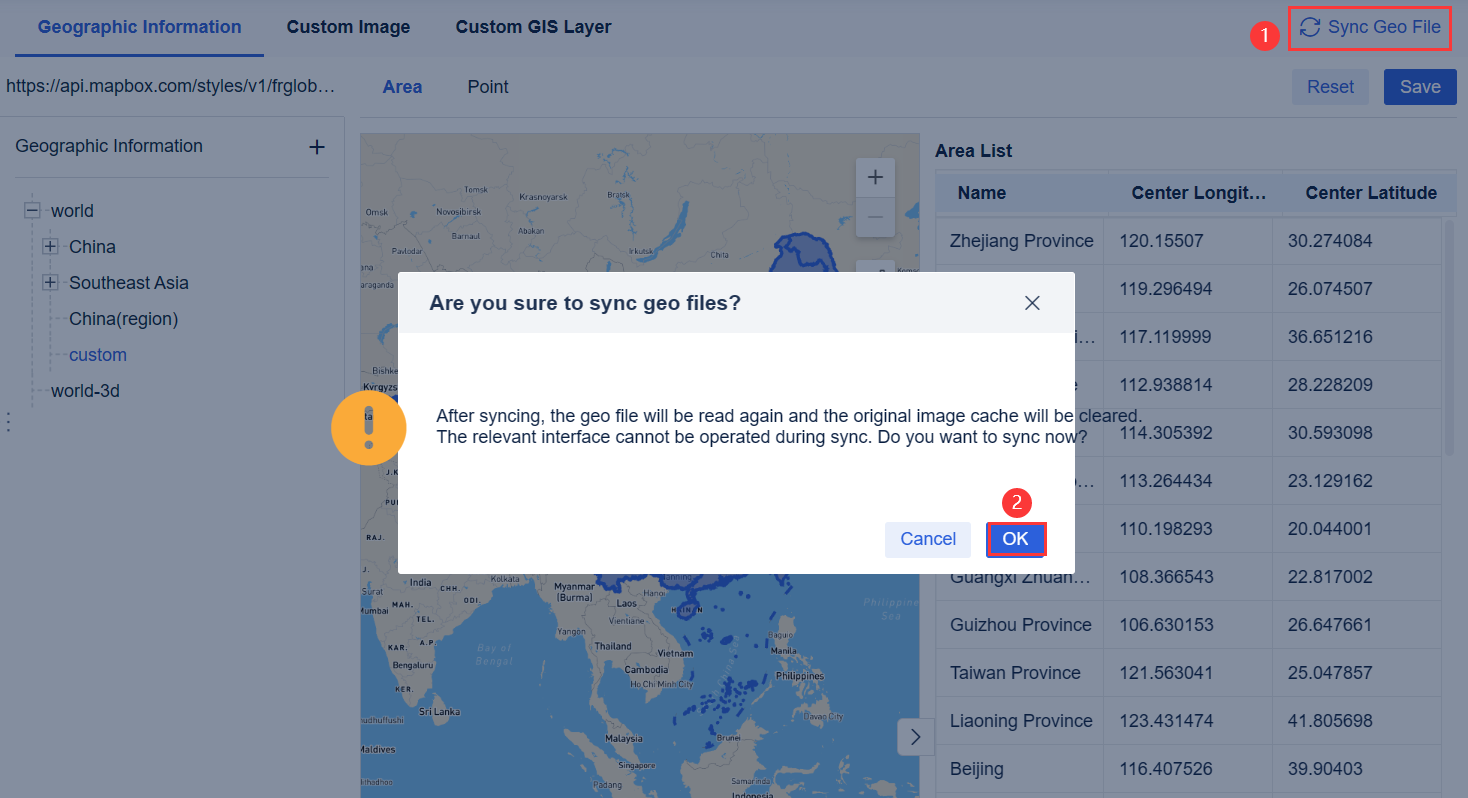
Task: Click the warning exclamation icon in the dialog
Action: (x=368, y=427)
